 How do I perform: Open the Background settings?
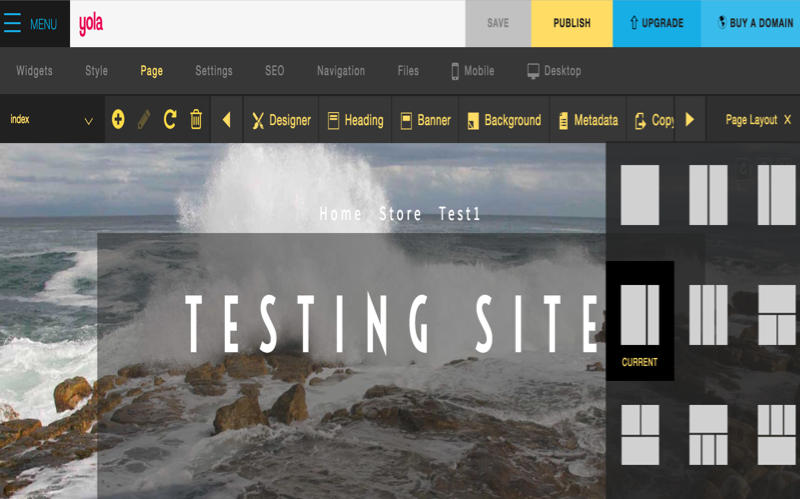[503, 120]
